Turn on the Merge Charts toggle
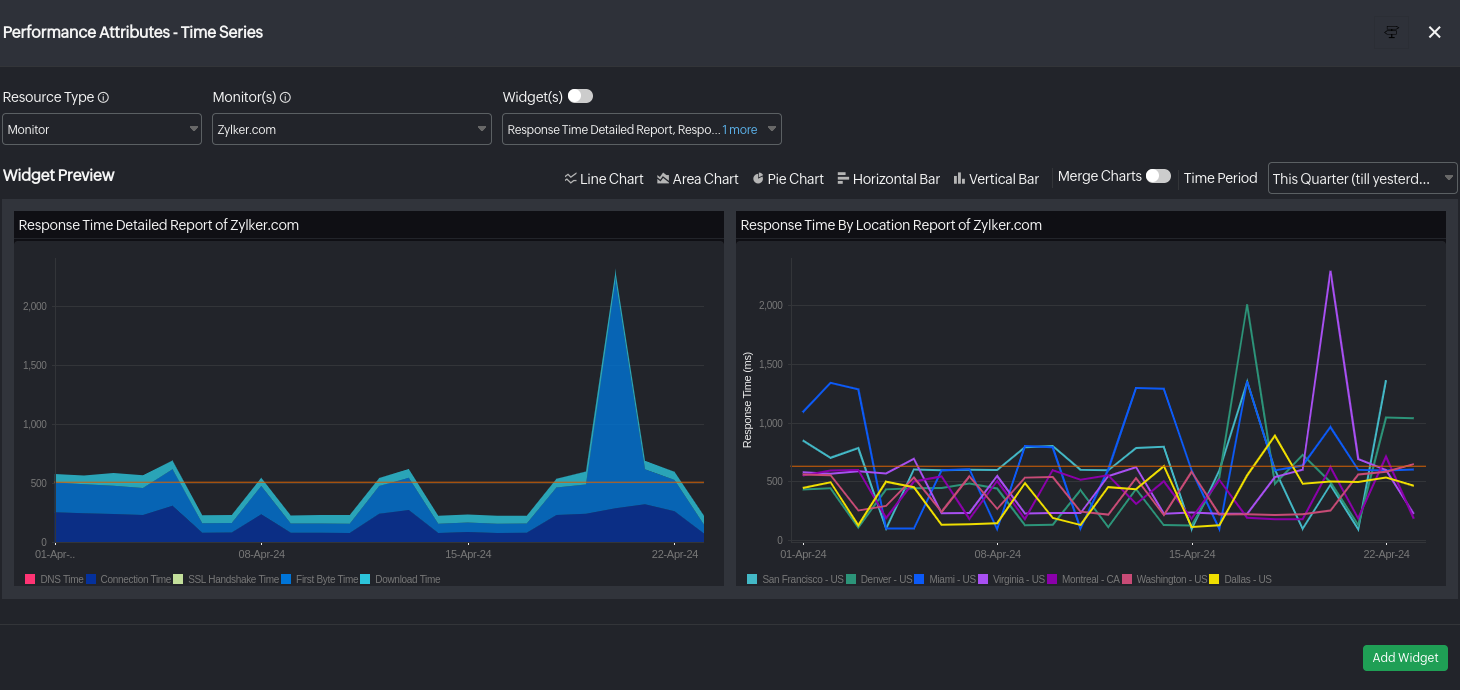This screenshot has height=690, width=1460. tap(1159, 175)
